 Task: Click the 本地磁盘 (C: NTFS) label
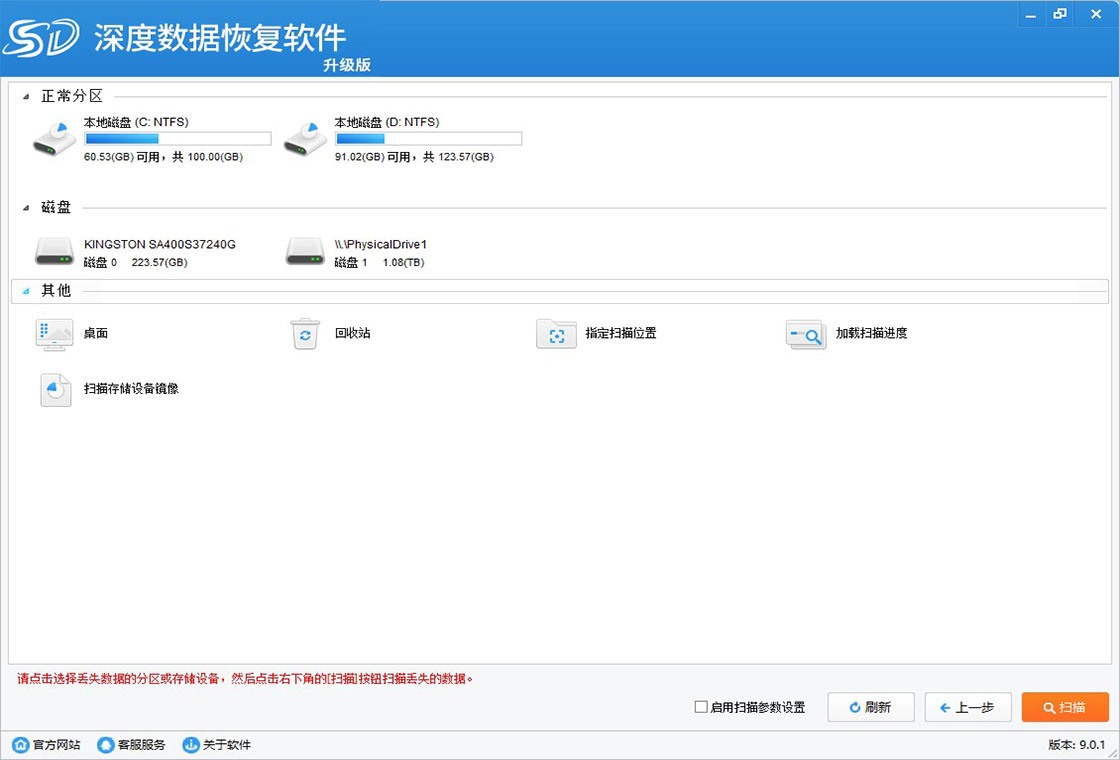click(136, 122)
